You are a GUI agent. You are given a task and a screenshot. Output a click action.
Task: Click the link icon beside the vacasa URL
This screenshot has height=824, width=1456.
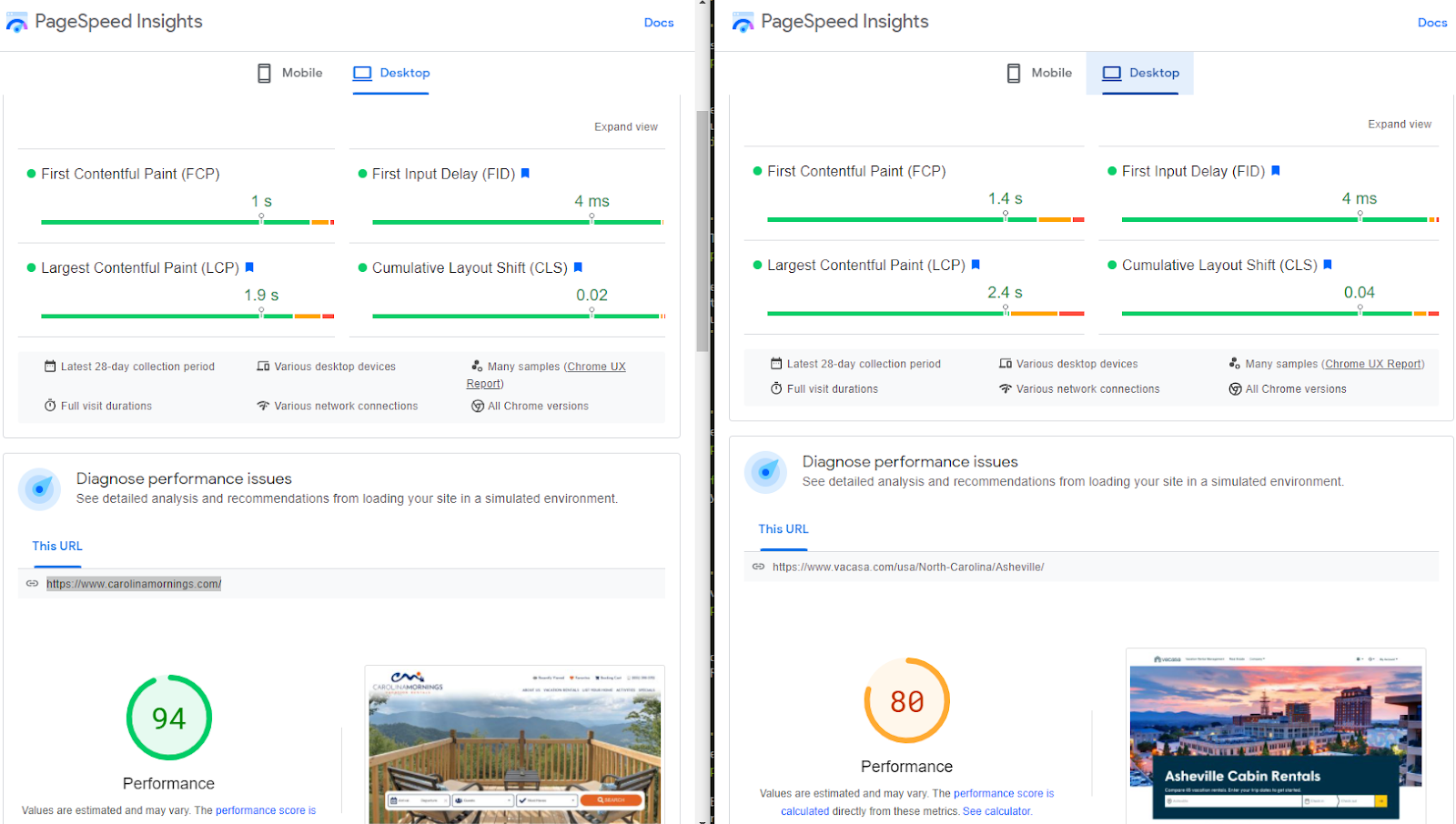pyautogui.click(x=758, y=567)
